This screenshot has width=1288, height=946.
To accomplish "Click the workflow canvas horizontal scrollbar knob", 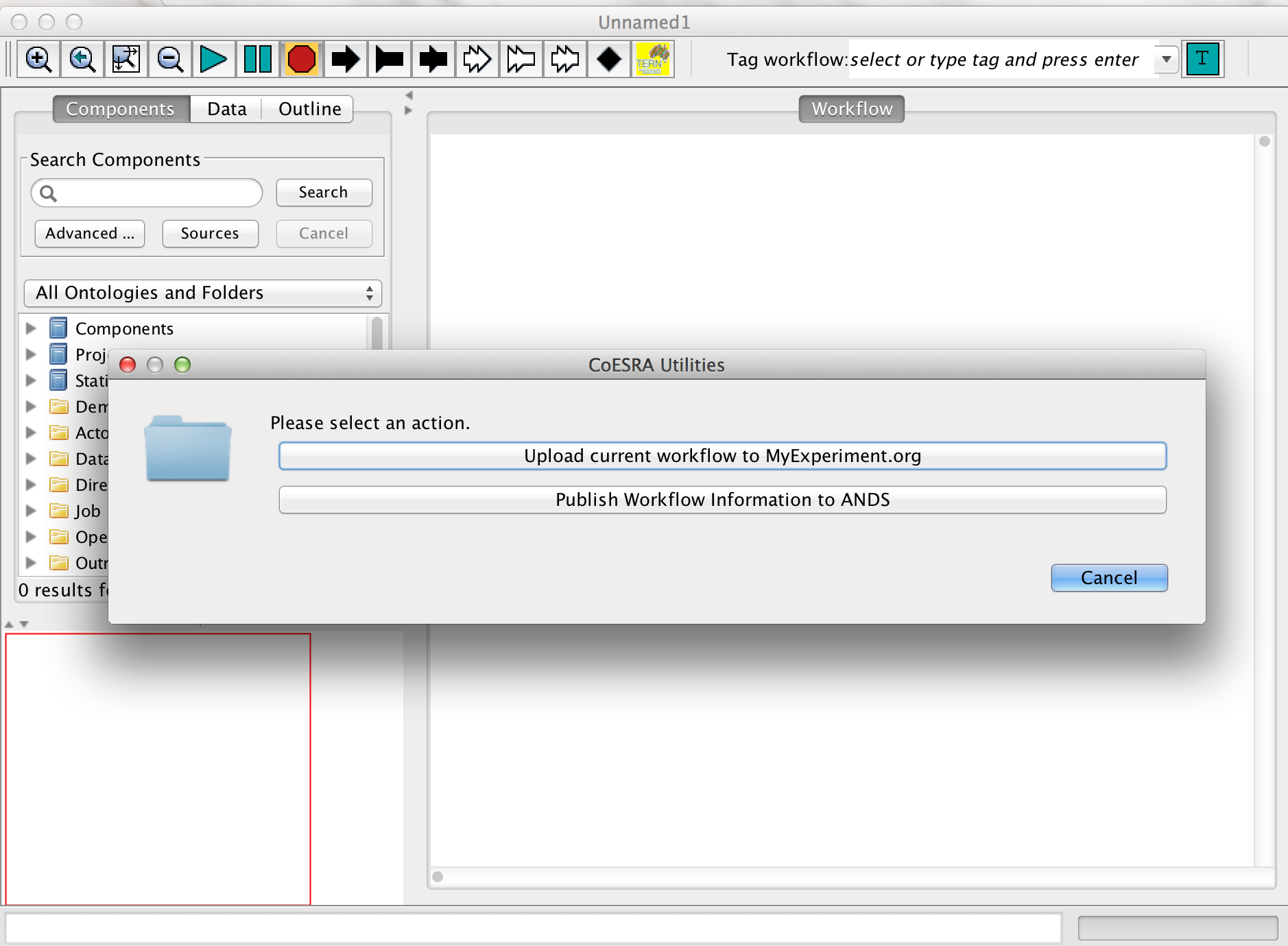I will click(x=438, y=877).
